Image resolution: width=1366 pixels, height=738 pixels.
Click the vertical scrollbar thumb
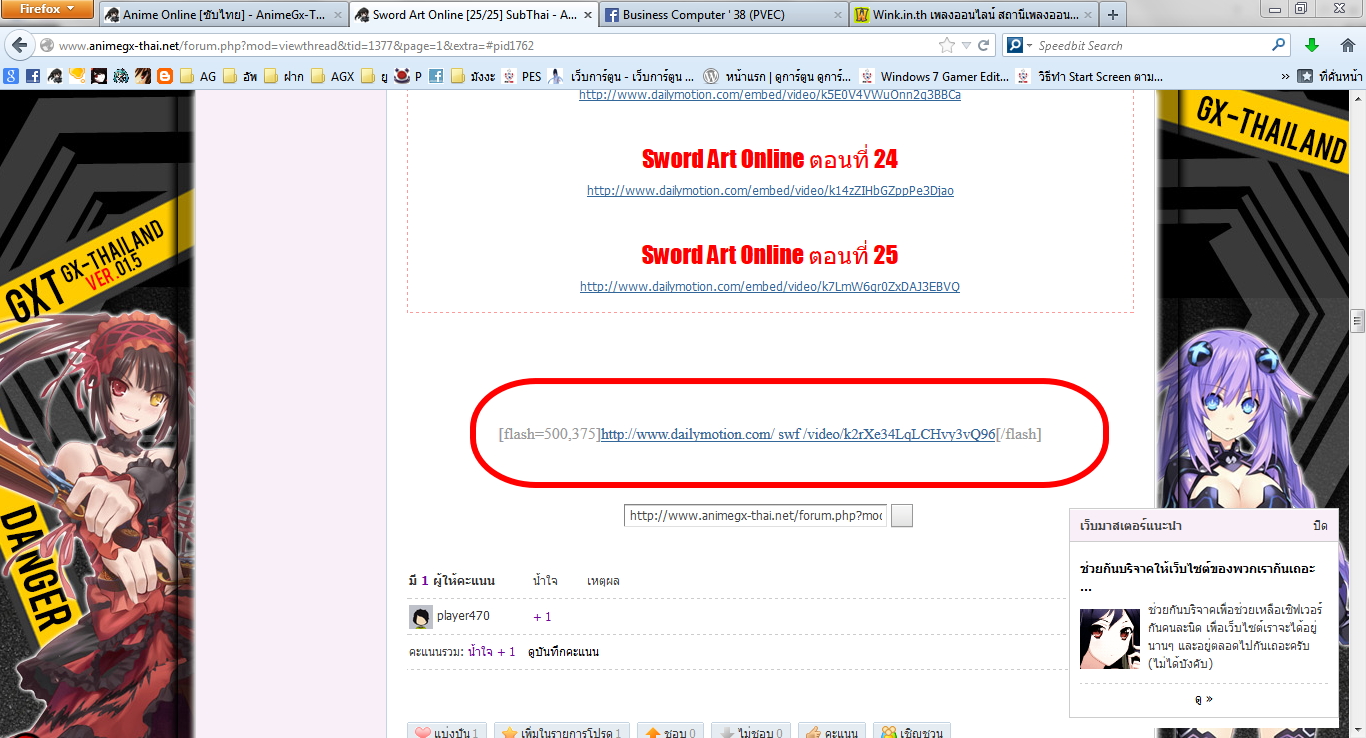(1357, 321)
